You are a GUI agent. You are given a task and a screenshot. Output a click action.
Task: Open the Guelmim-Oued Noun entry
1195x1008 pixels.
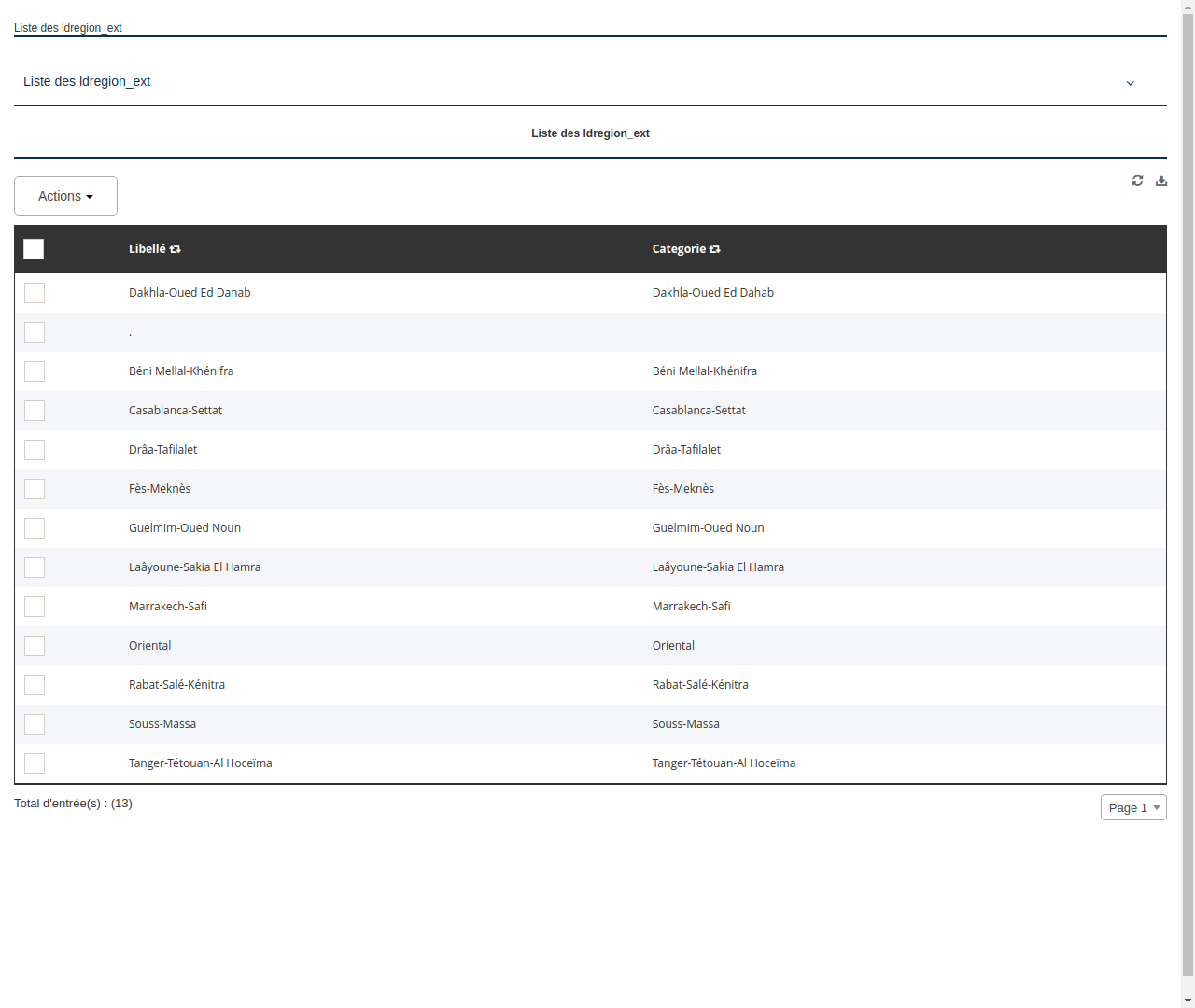(x=184, y=527)
